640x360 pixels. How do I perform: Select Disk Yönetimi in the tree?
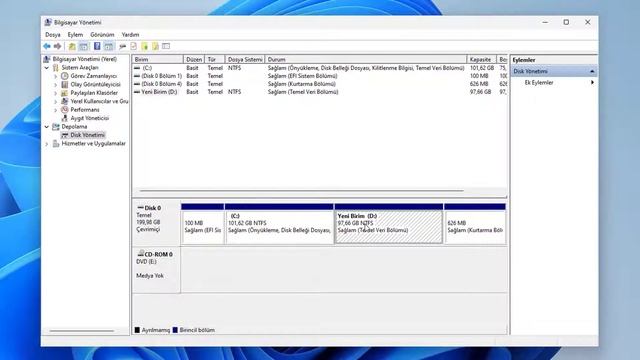coord(87,135)
